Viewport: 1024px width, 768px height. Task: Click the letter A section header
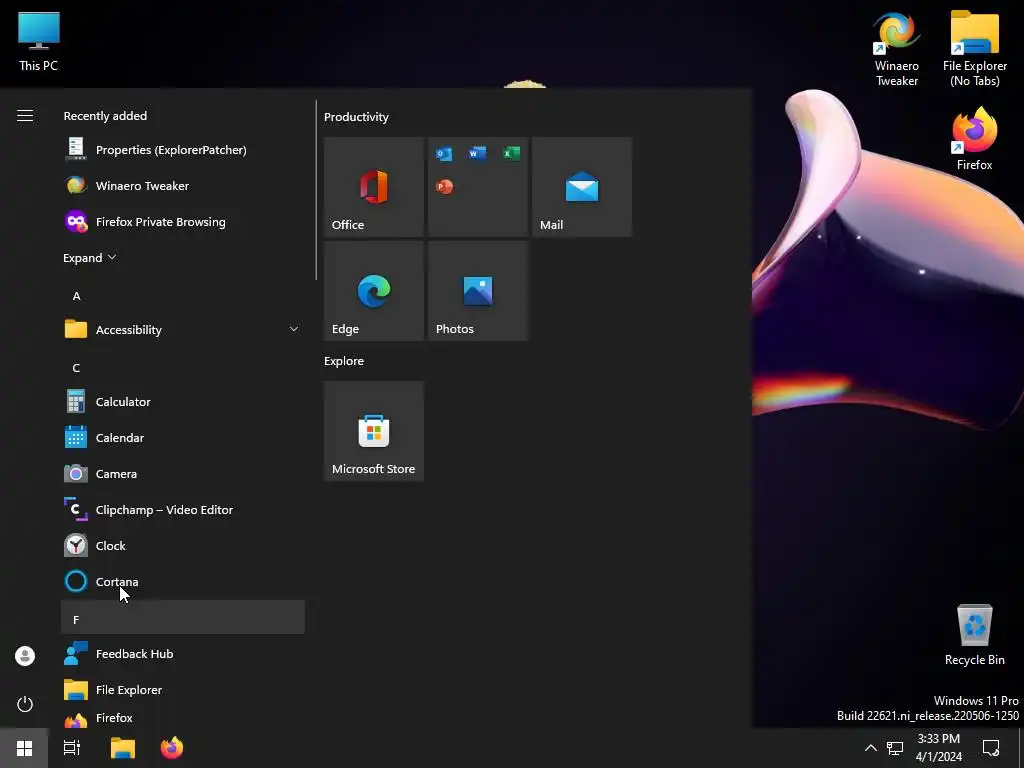pyautogui.click(x=183, y=296)
